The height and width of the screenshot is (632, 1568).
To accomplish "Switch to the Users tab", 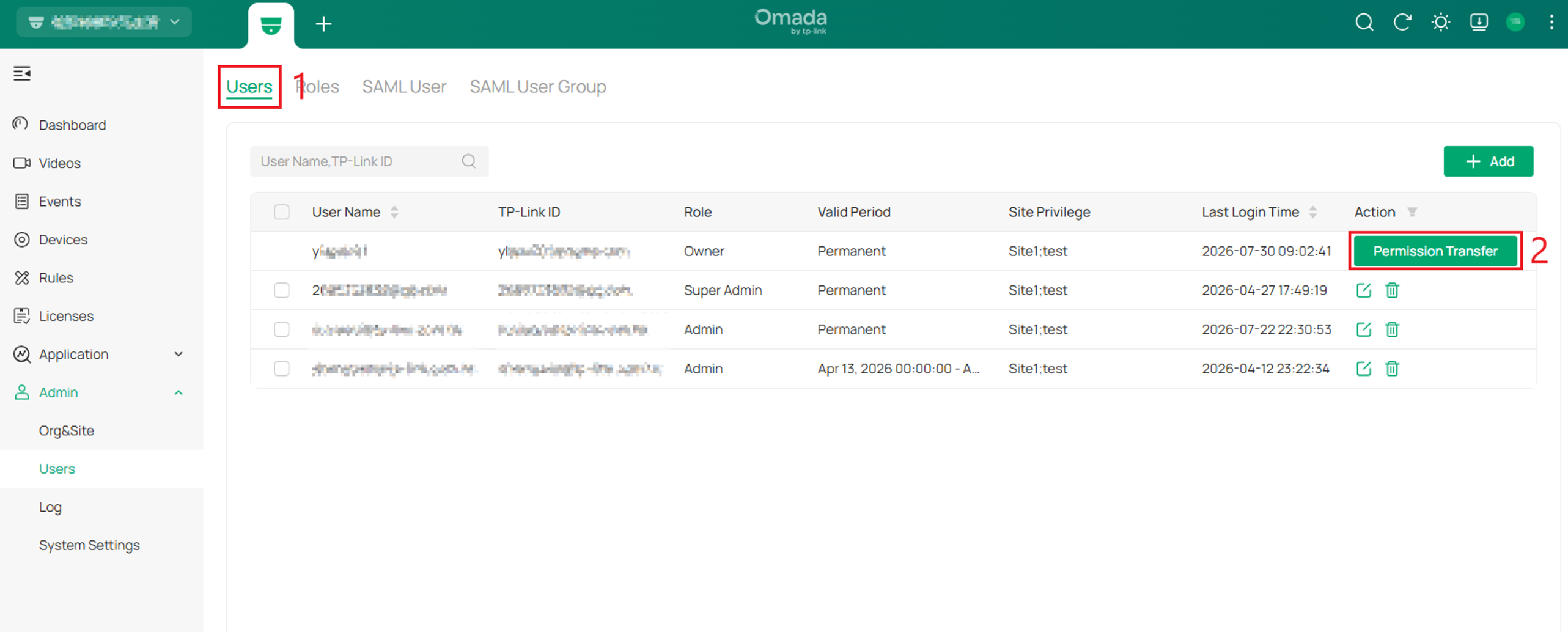I will [x=249, y=87].
